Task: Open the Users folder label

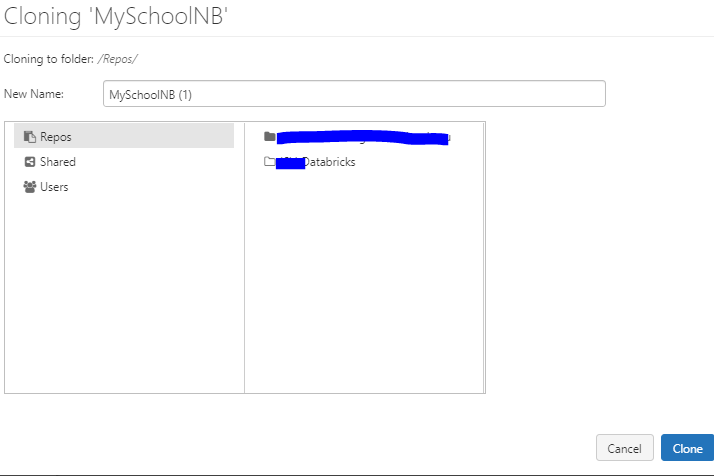Action: 54,187
